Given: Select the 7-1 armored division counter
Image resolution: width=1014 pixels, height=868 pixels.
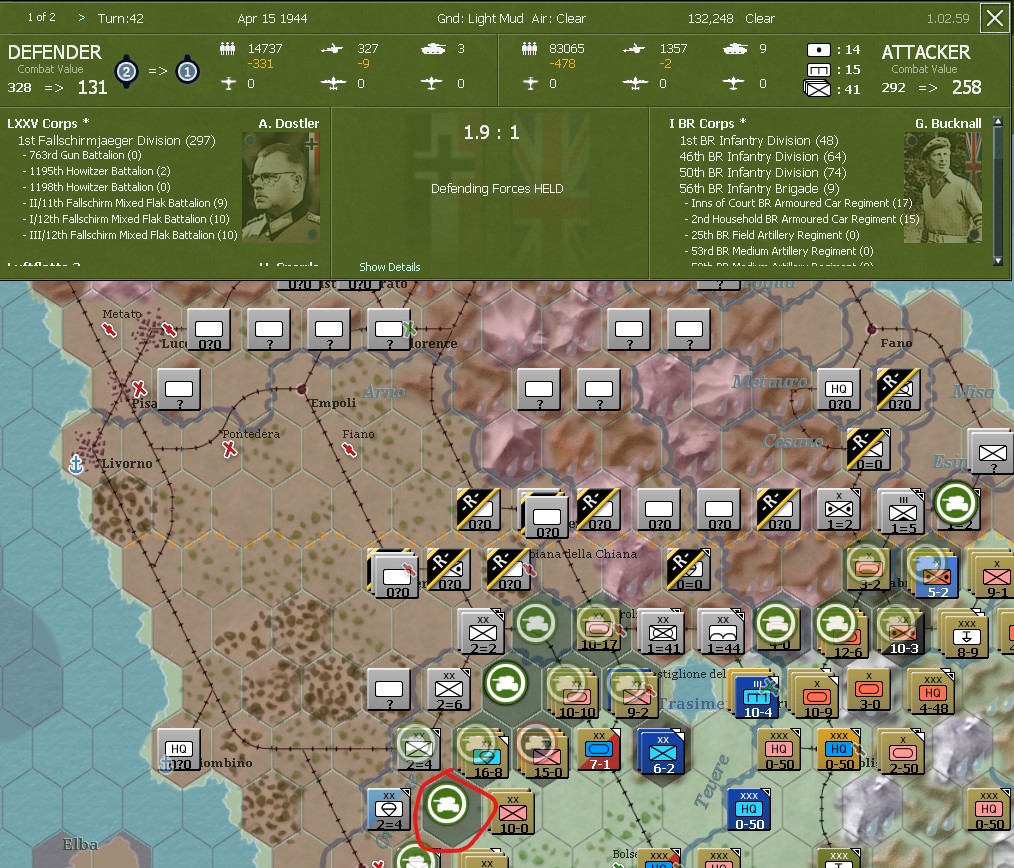Looking at the screenshot, I should pos(599,750).
